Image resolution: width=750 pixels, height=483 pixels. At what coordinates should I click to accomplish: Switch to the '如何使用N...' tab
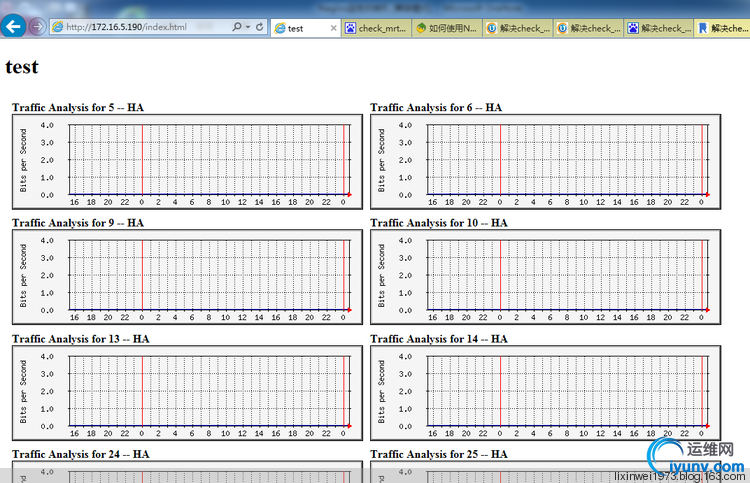pyautogui.click(x=447, y=28)
